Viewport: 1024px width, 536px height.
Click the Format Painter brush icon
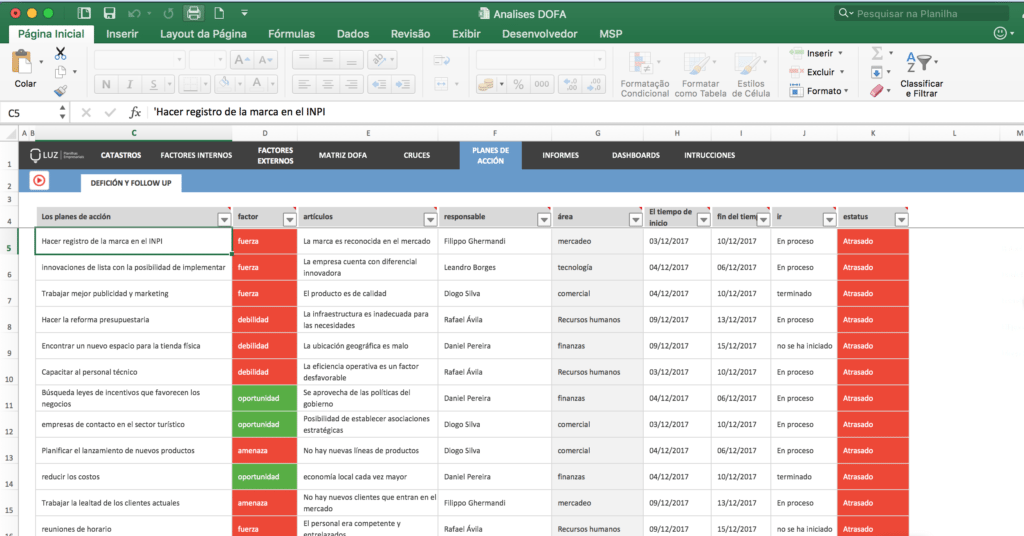[60, 91]
